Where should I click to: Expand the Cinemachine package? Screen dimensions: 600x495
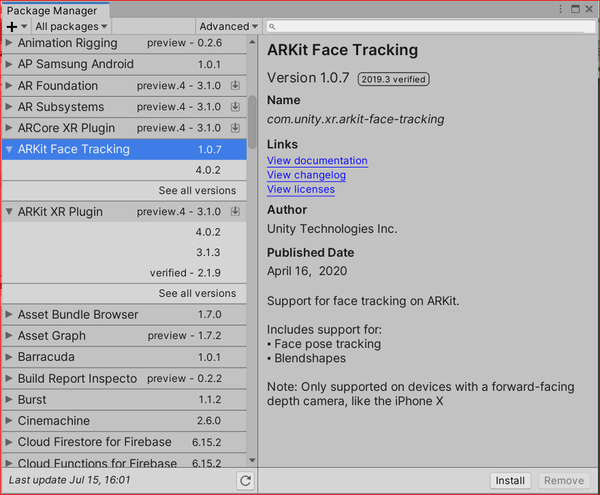pyautogui.click(x=9, y=420)
